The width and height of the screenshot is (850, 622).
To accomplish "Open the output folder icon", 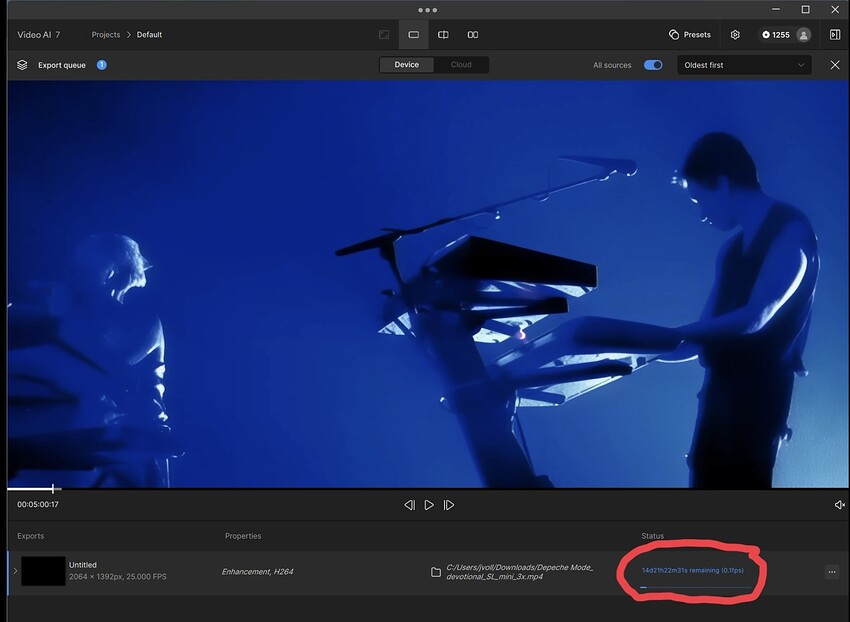I will click(x=436, y=572).
